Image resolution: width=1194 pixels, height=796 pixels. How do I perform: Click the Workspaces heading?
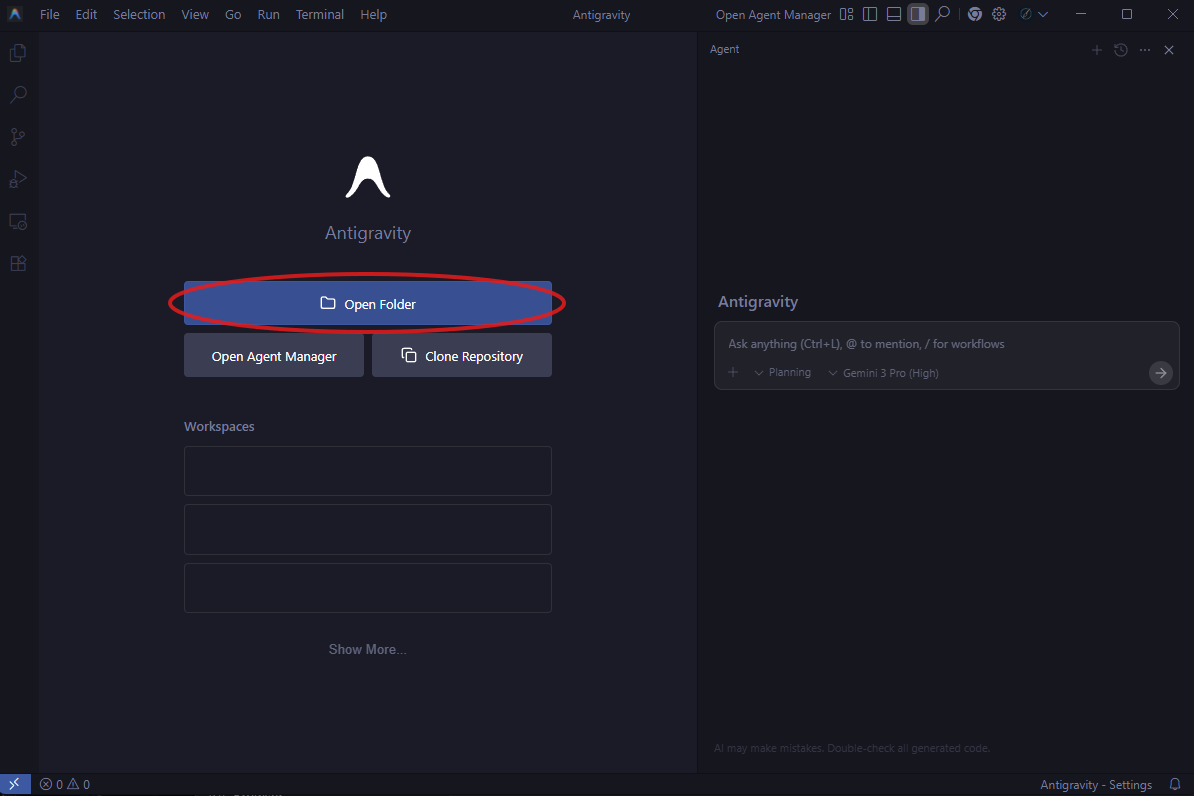219,427
